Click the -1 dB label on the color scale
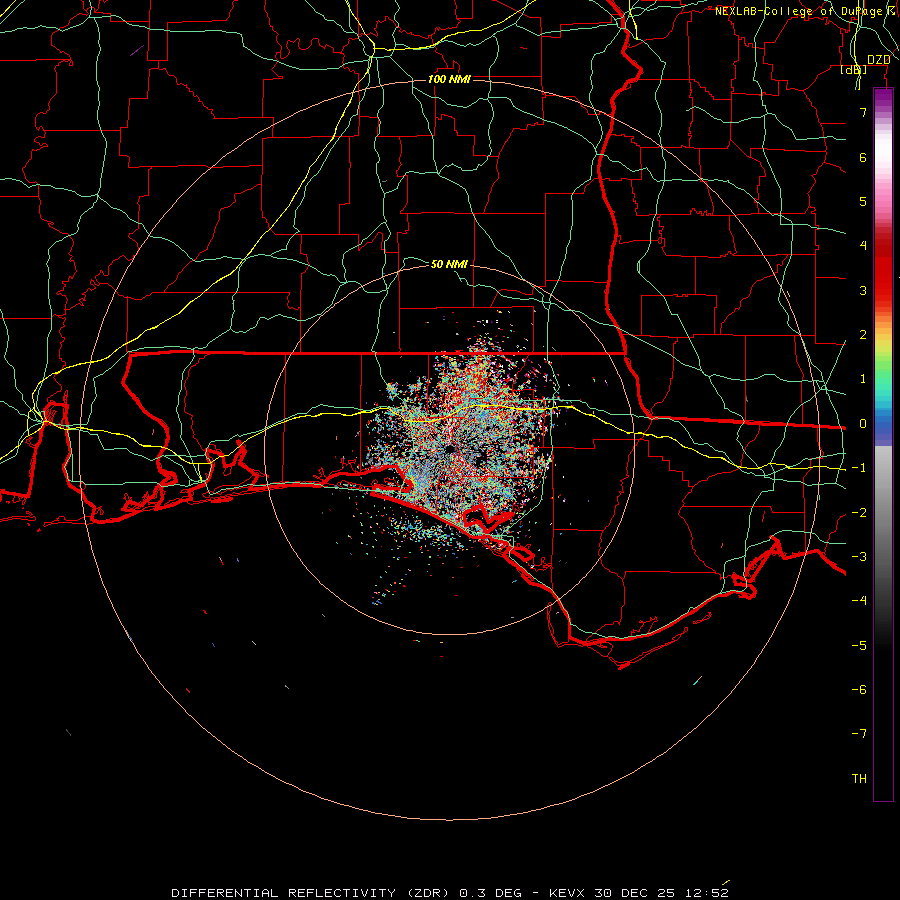900x900 pixels. [x=859, y=468]
